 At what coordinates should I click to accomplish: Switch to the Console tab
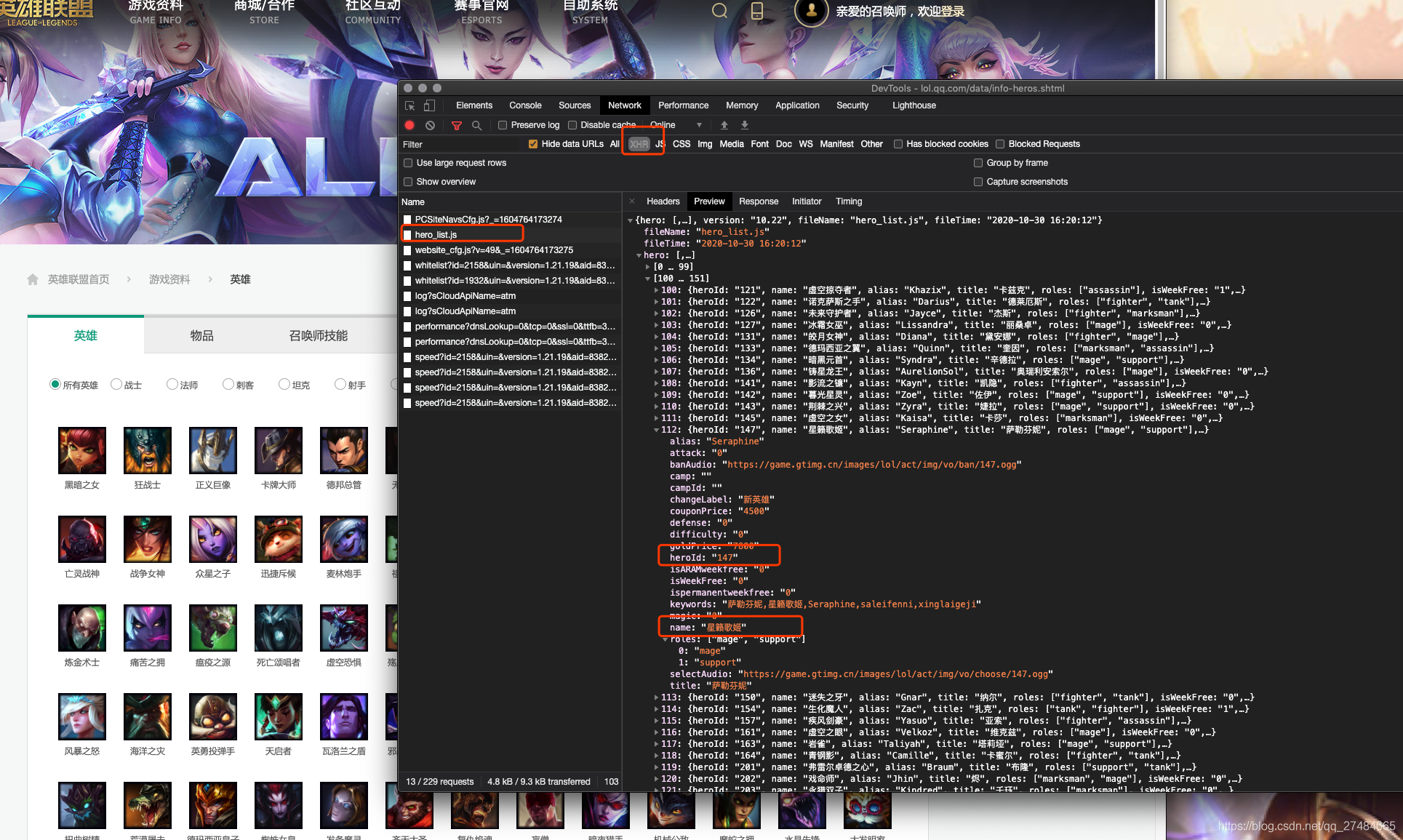pyautogui.click(x=525, y=105)
